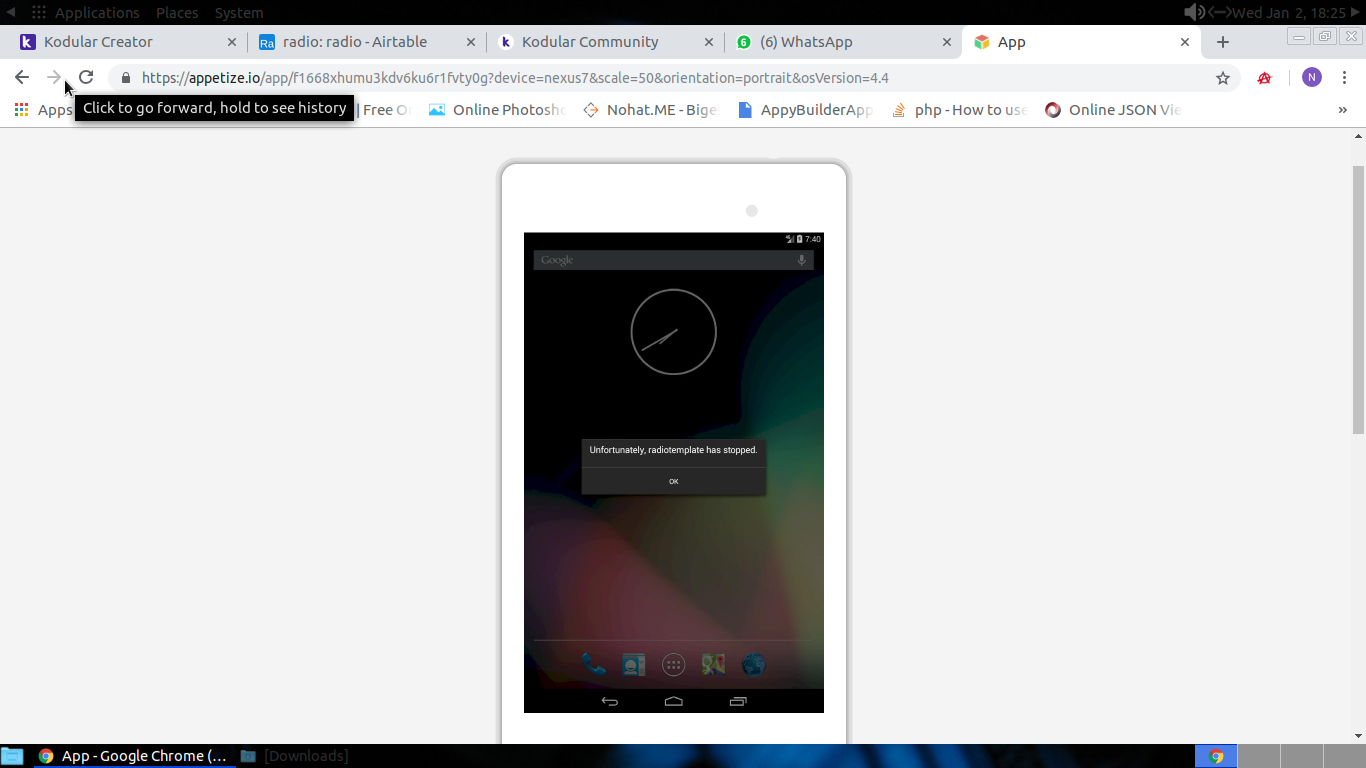Image resolution: width=1366 pixels, height=768 pixels.
Task: Open the Browser globe app in dock
Action: 753,664
